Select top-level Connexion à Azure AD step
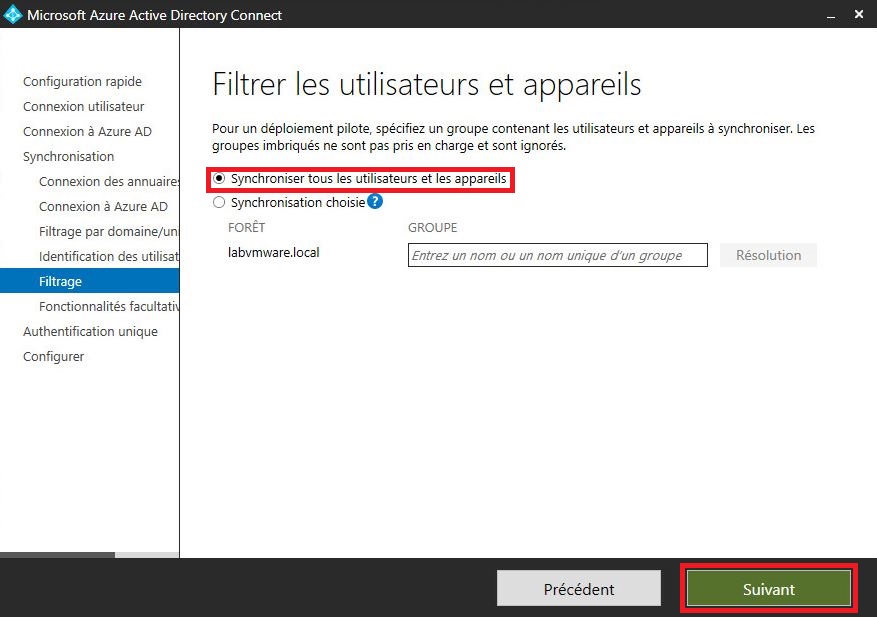877x617 pixels. (87, 131)
